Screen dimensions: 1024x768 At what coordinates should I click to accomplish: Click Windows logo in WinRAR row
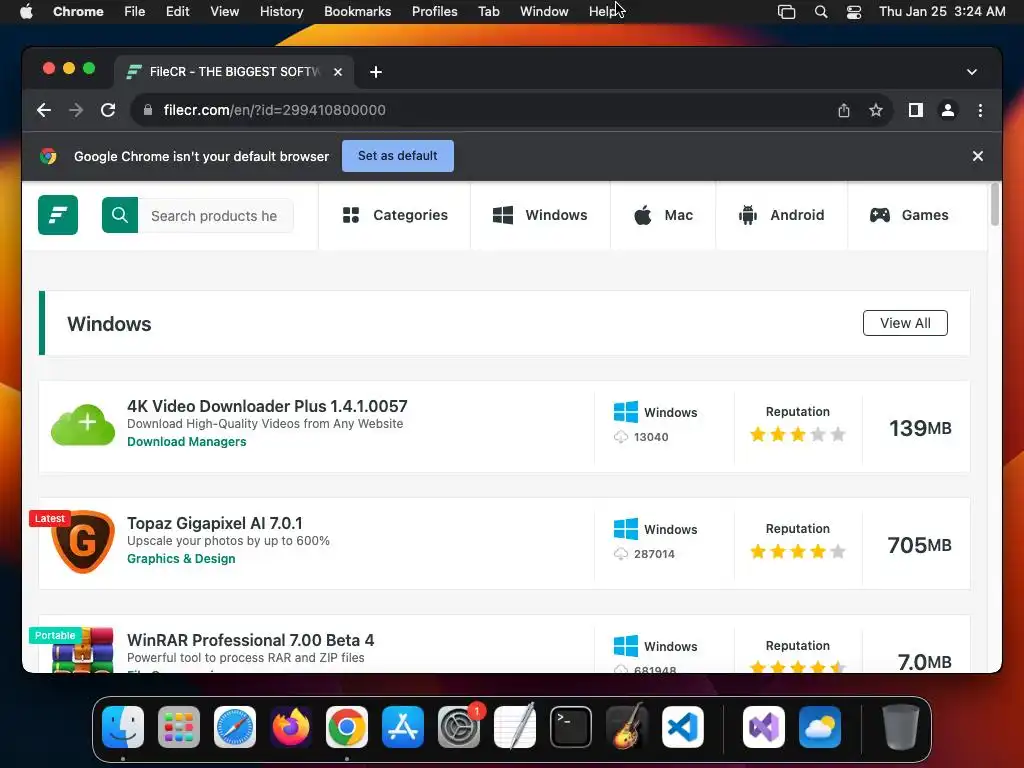626,646
